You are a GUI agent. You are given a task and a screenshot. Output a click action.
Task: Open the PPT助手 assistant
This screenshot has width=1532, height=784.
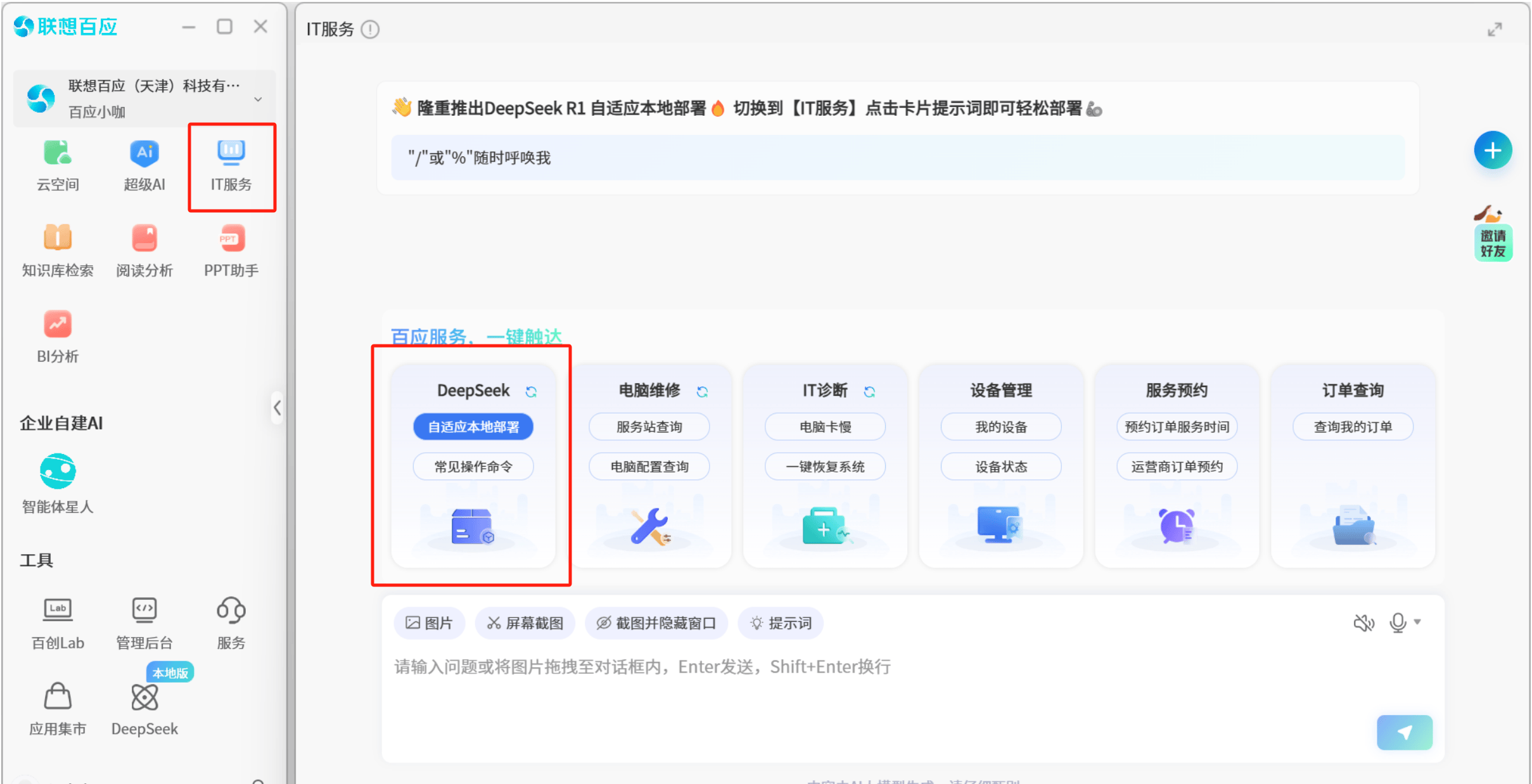231,251
